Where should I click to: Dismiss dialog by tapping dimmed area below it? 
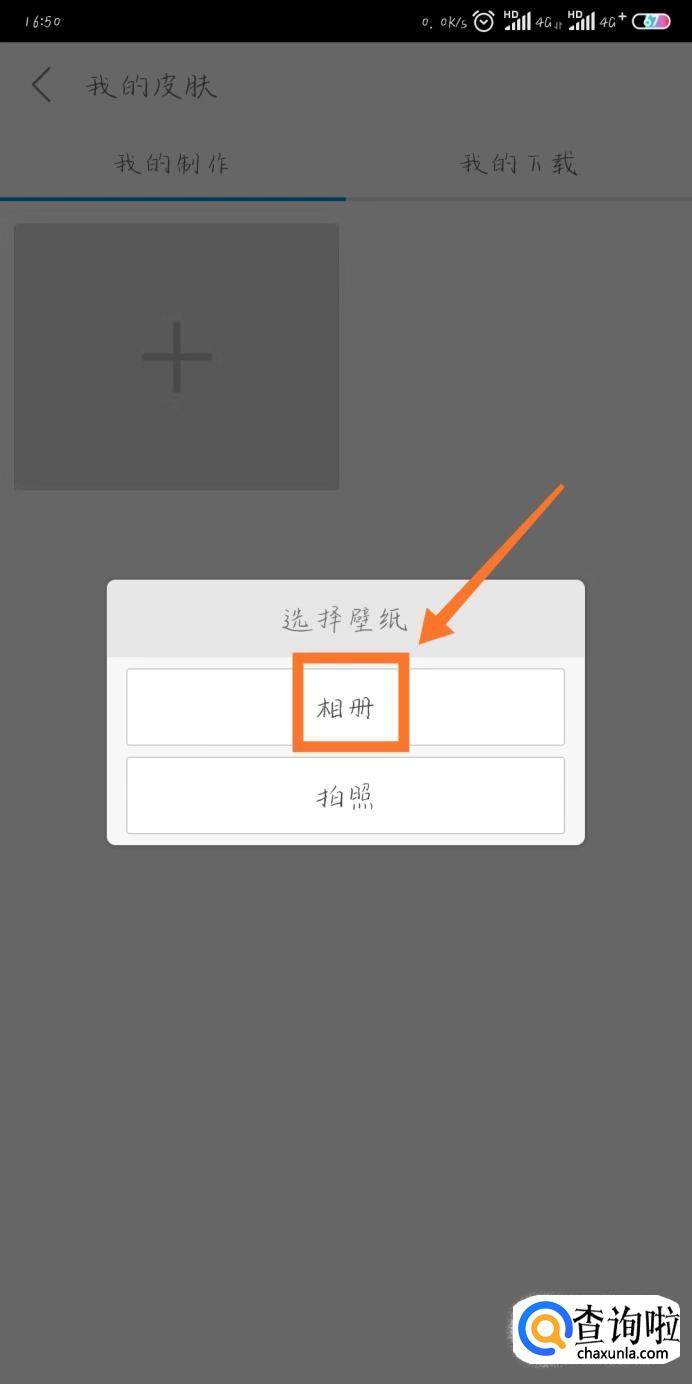(345, 1050)
